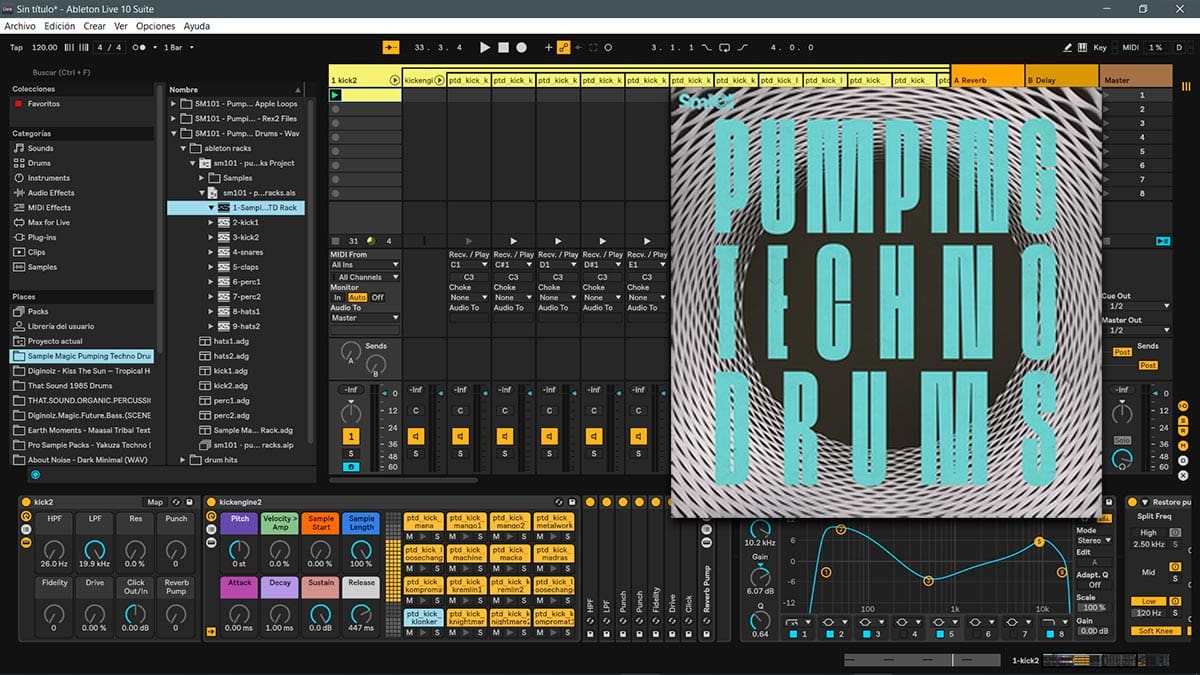
Task: Adjust the Sample Length knob
Action: pyautogui.click(x=361, y=549)
